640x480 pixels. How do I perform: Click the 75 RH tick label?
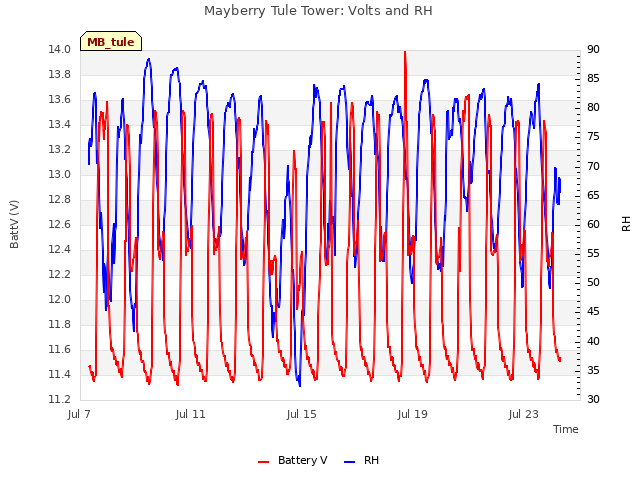tap(593, 137)
